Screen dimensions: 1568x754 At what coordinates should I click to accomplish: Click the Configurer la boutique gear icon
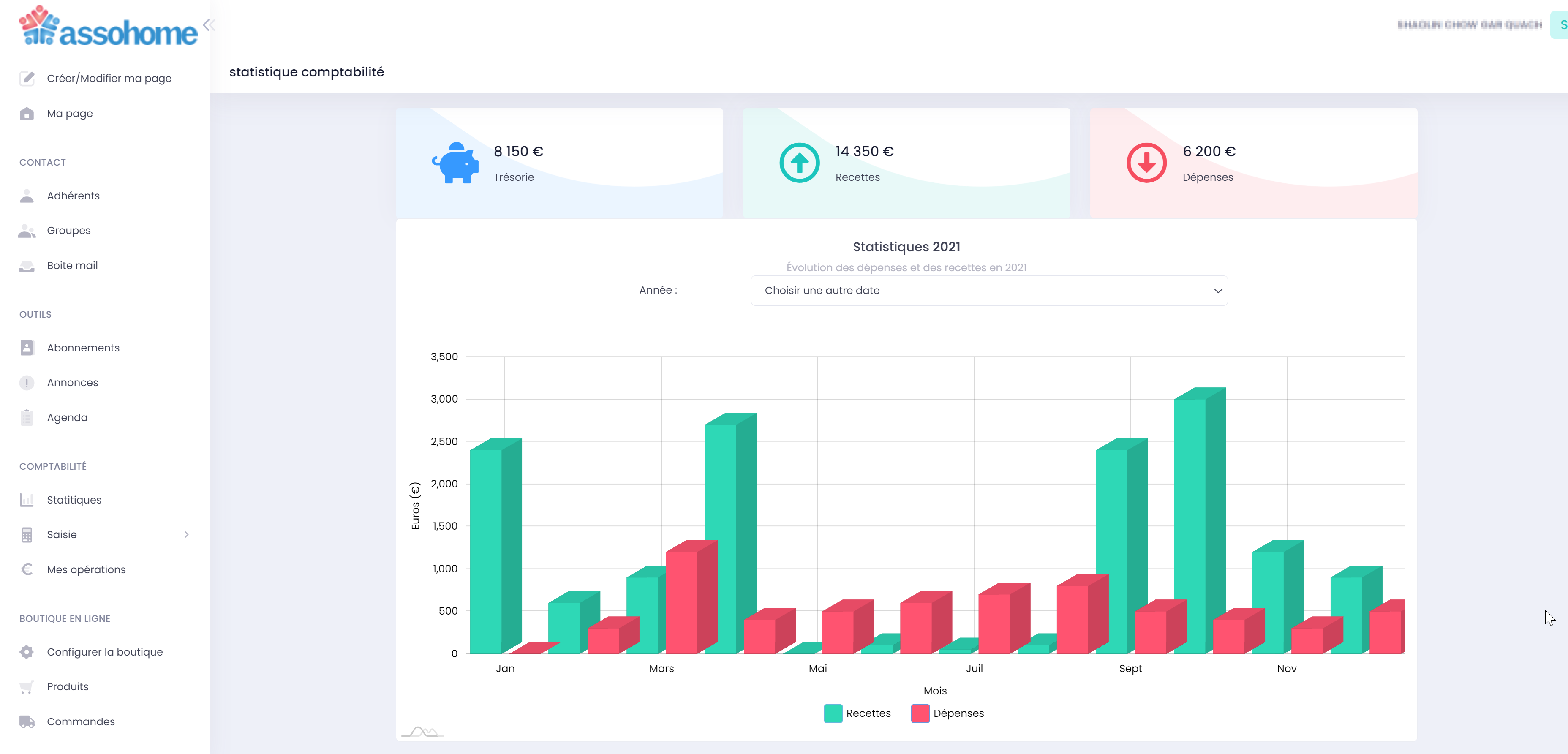(27, 652)
